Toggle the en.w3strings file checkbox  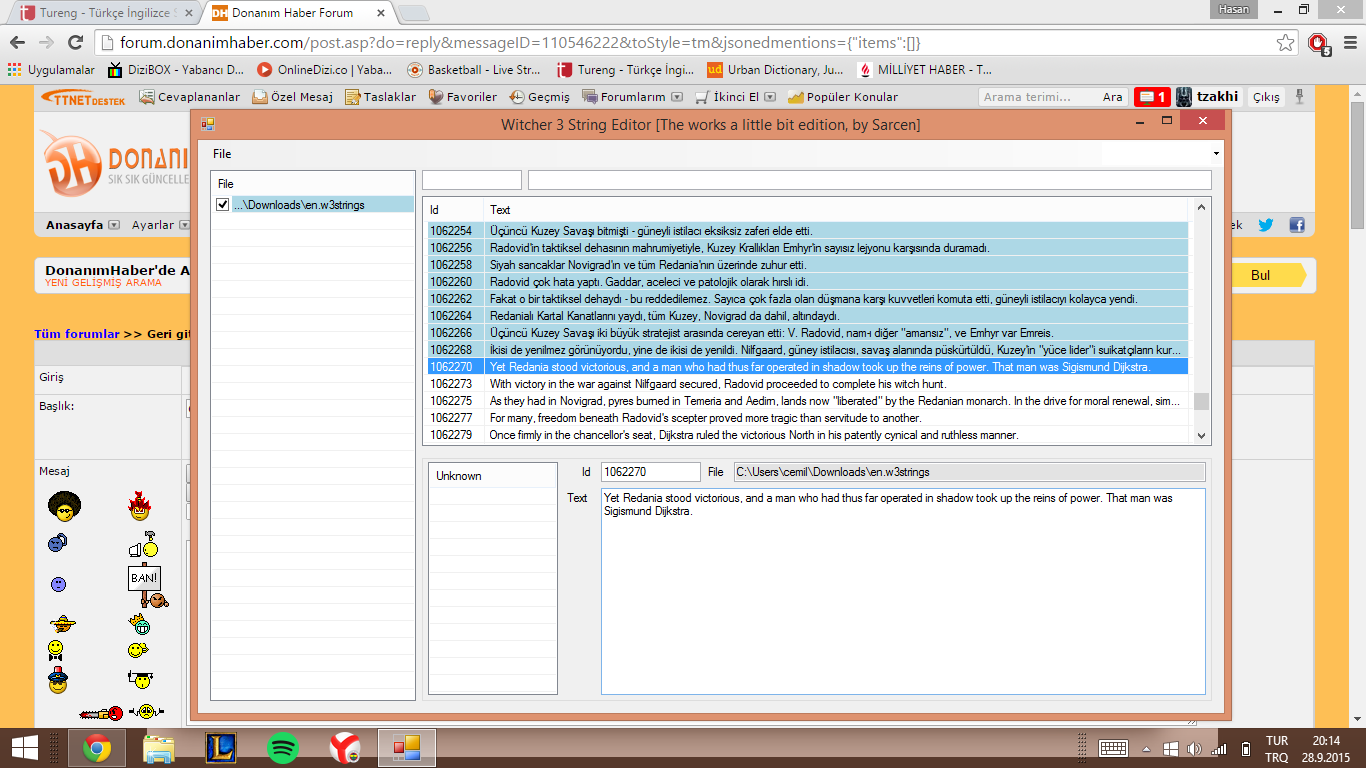(x=223, y=204)
